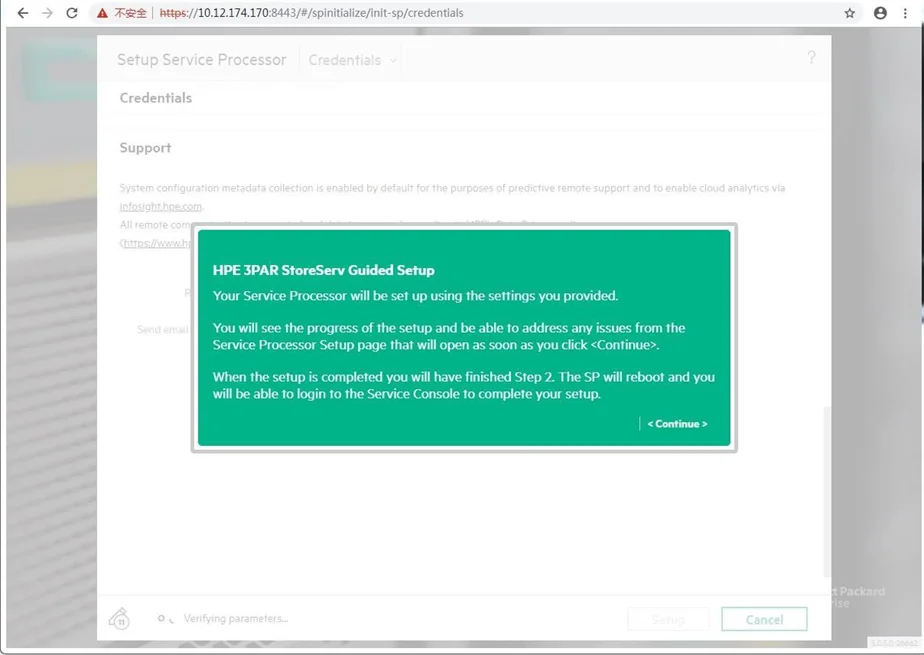Screen dimensions: 924x655
Task: Click the Setup Service Processor title
Action: click(x=202, y=59)
